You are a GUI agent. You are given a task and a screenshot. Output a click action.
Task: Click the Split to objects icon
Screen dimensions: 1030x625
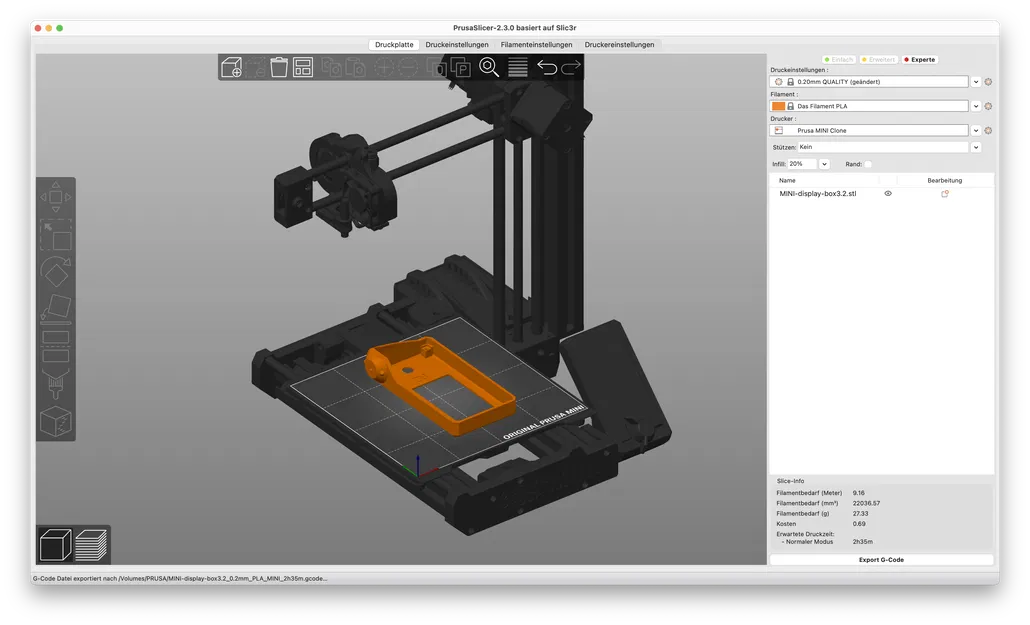[x=437, y=67]
